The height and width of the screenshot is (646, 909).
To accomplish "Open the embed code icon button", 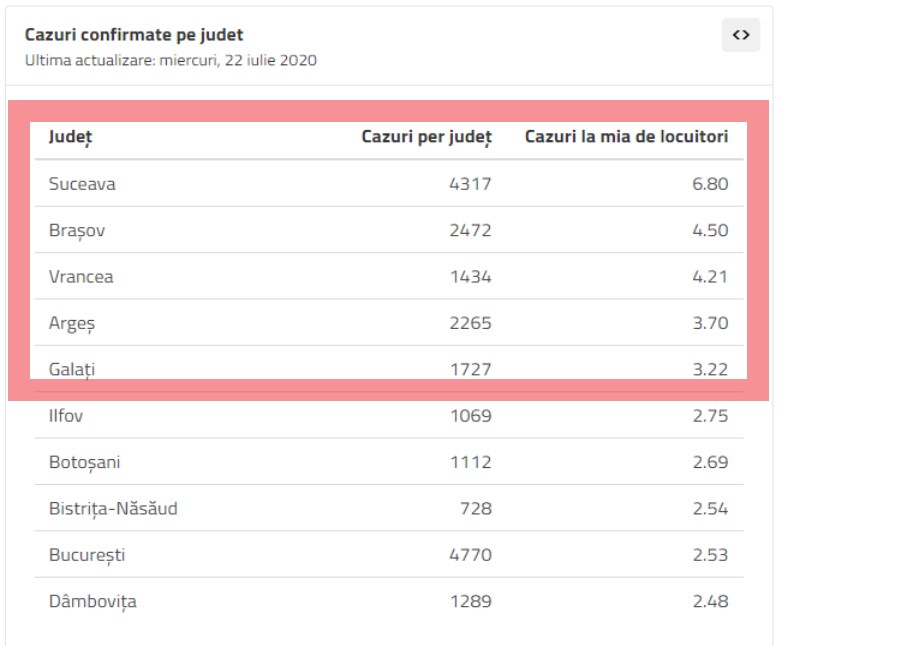I will click(740, 35).
